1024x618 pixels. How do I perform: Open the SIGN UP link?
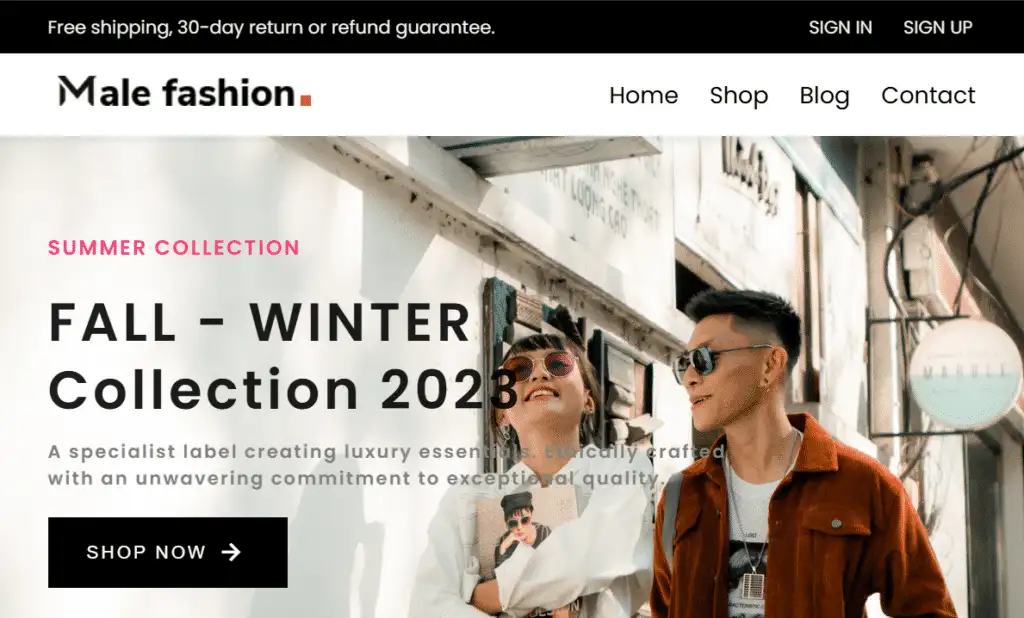(x=938, y=27)
